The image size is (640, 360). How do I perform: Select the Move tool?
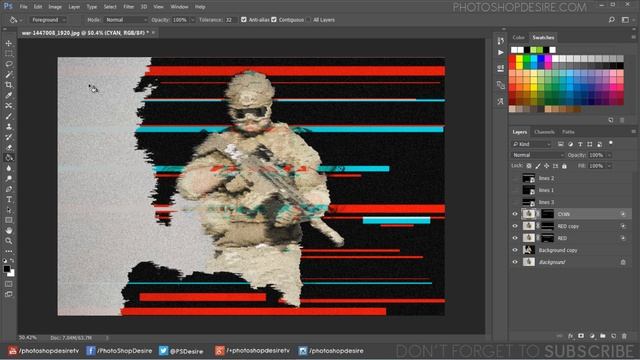[9, 43]
